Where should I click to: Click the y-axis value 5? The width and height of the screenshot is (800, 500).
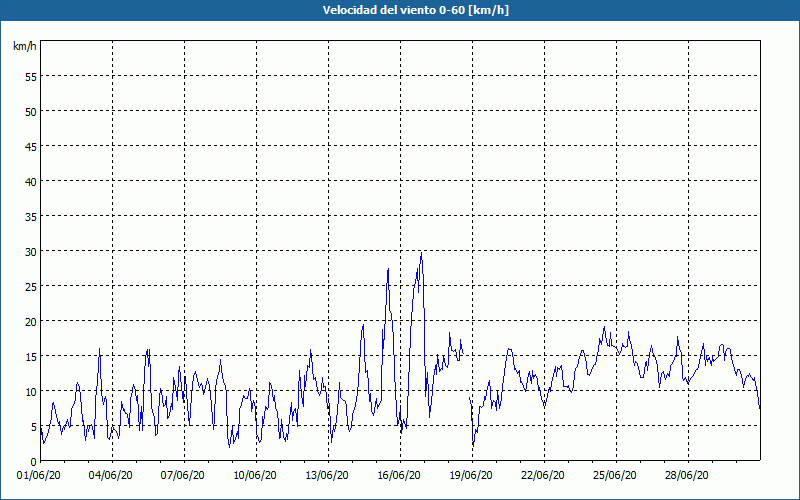click(34, 427)
